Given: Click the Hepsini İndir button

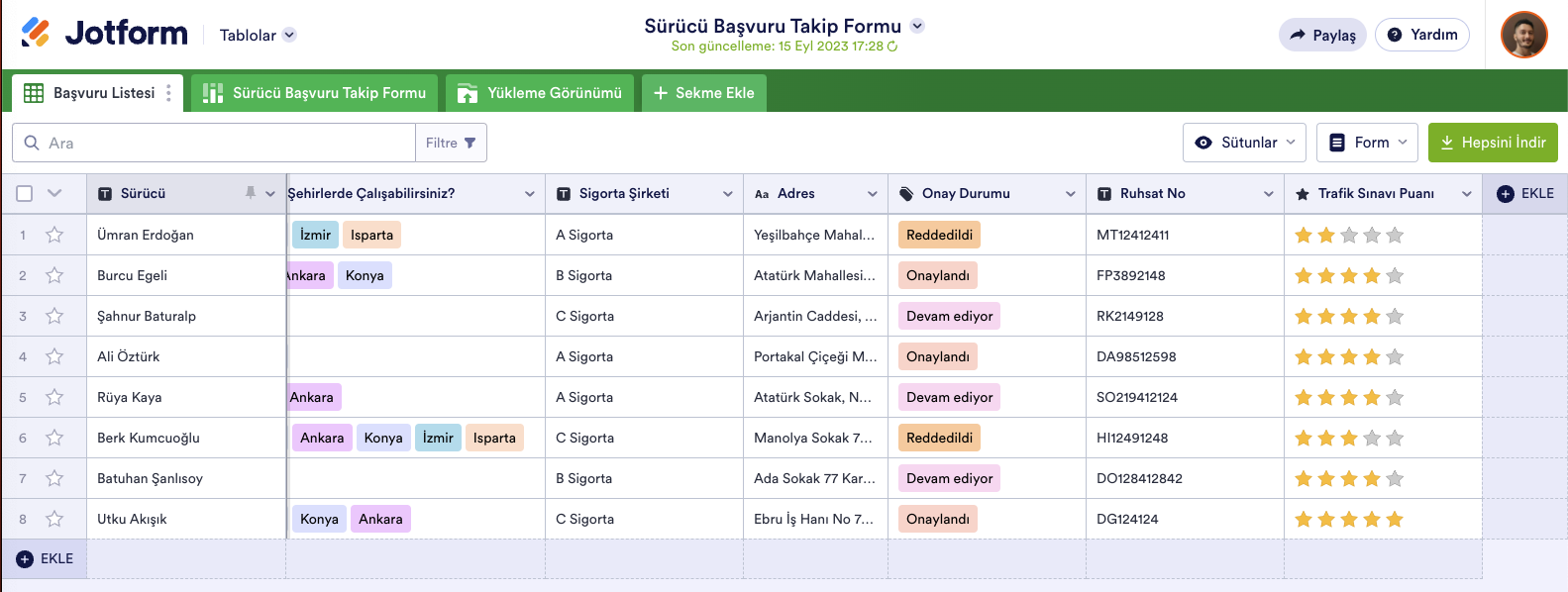Looking at the screenshot, I should coord(1493,143).
